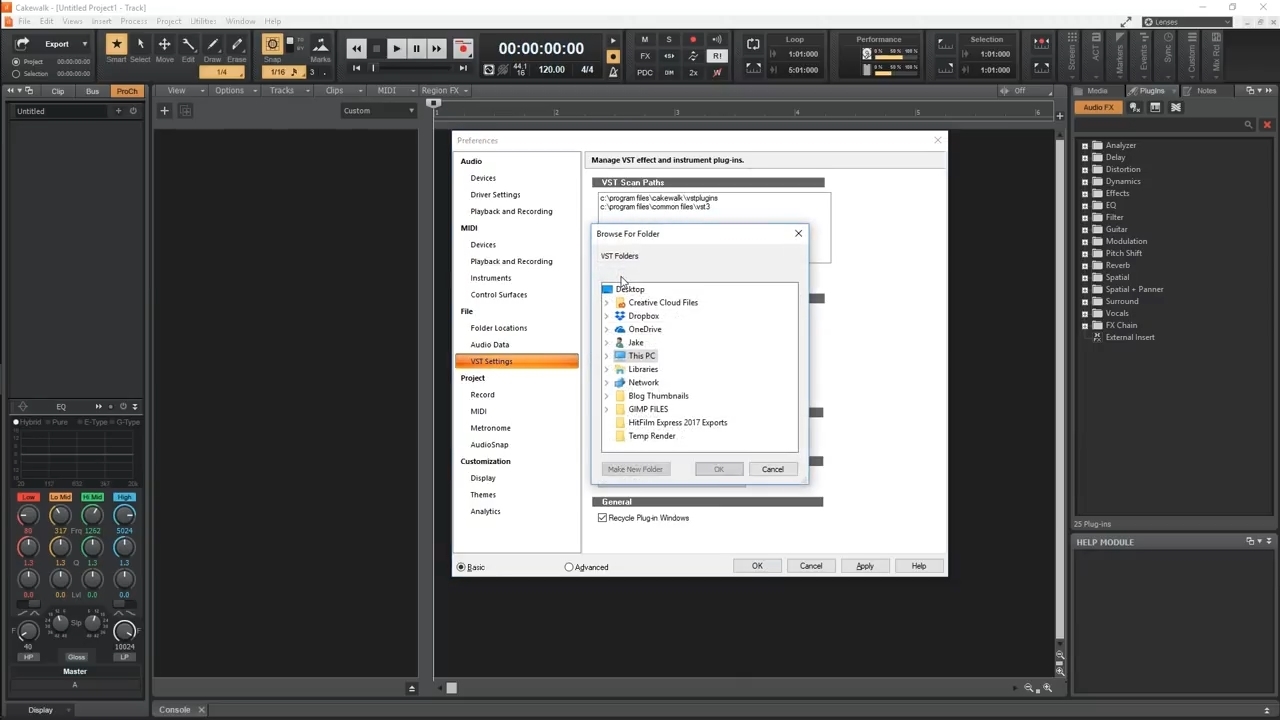Open Driver Settings in preferences list

pos(495,195)
